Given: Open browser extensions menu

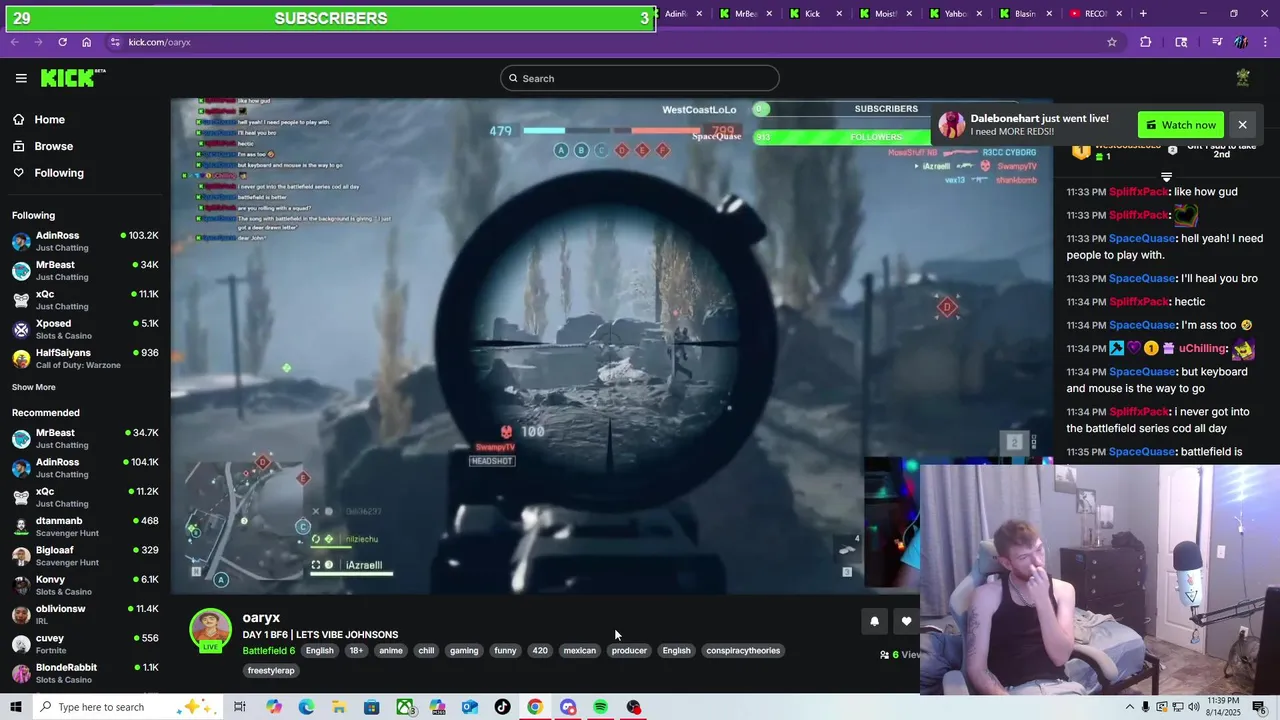Looking at the screenshot, I should tap(1145, 42).
